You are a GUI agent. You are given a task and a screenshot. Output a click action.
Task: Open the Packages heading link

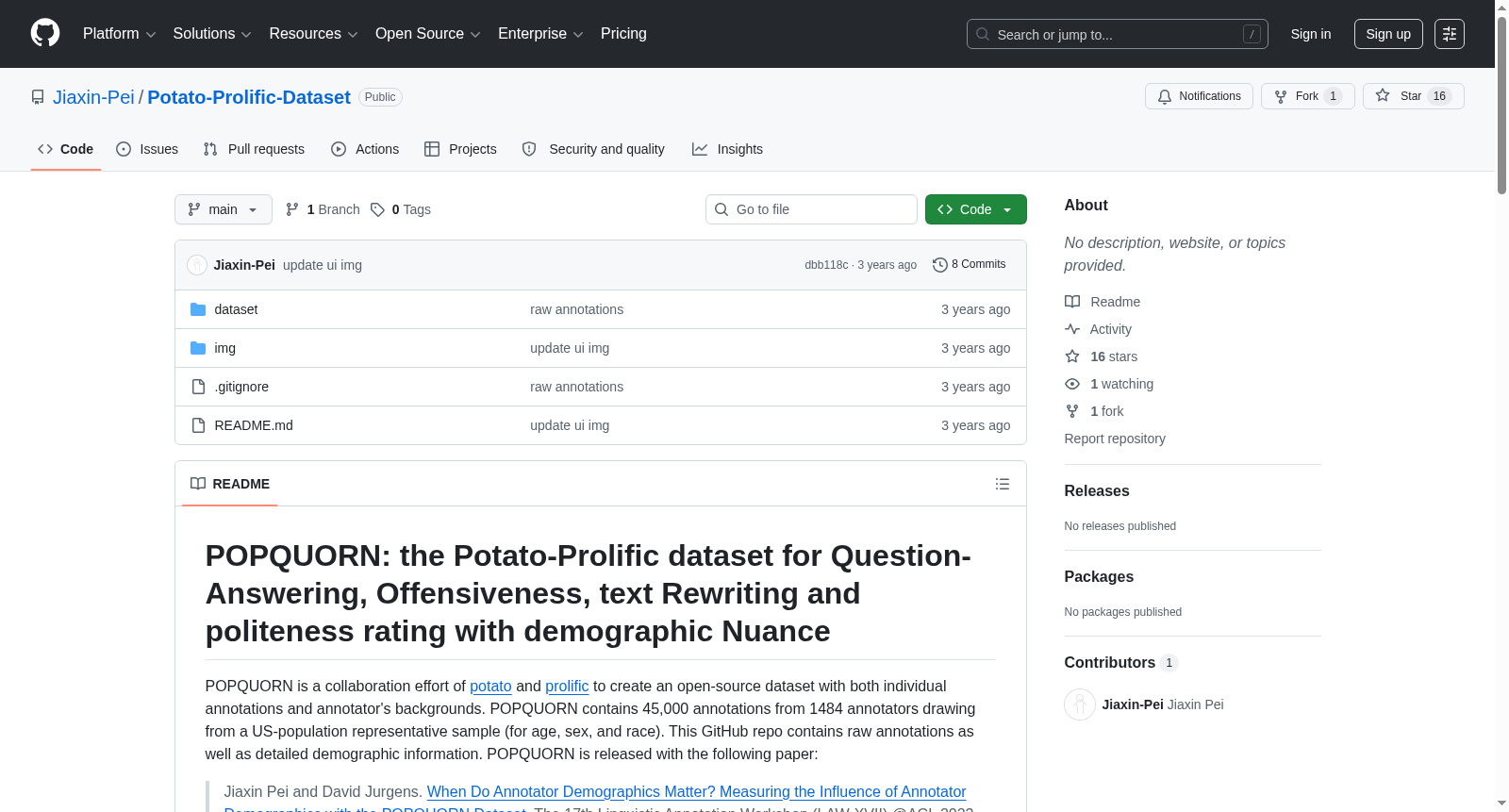point(1099,577)
